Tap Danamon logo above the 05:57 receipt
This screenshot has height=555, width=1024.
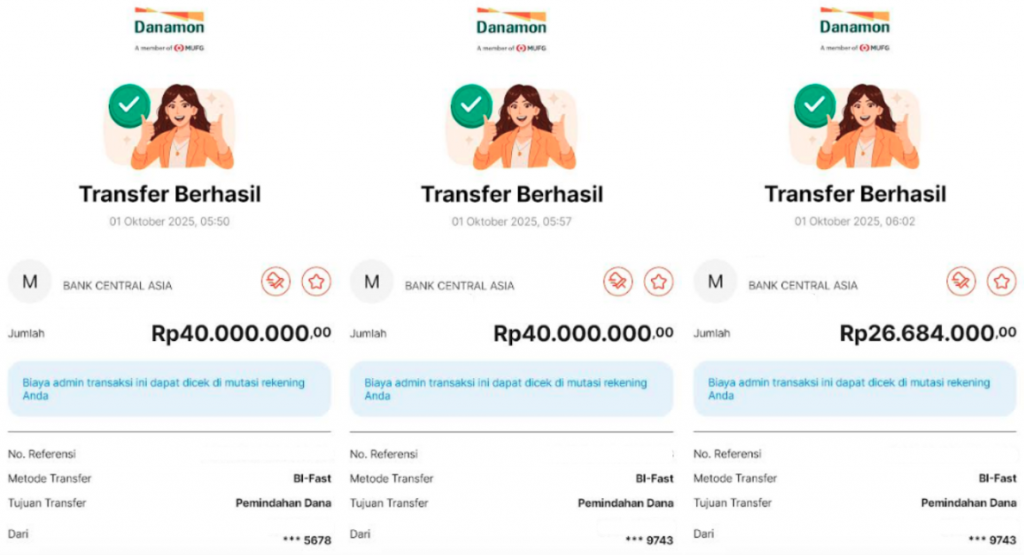511,27
